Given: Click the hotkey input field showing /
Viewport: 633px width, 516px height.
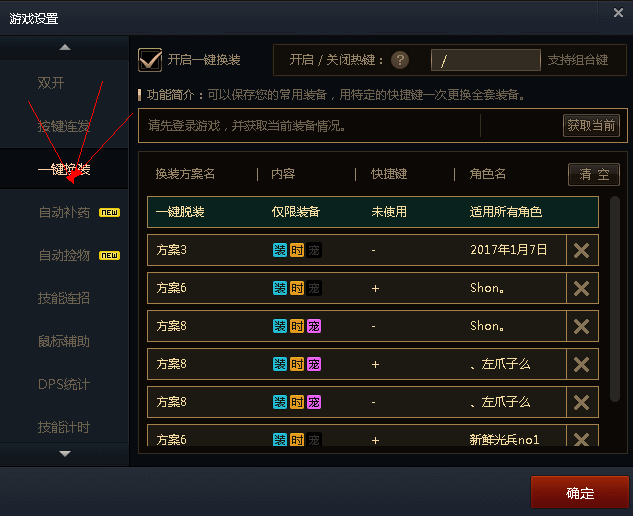Looking at the screenshot, I should pyautogui.click(x=486, y=60).
